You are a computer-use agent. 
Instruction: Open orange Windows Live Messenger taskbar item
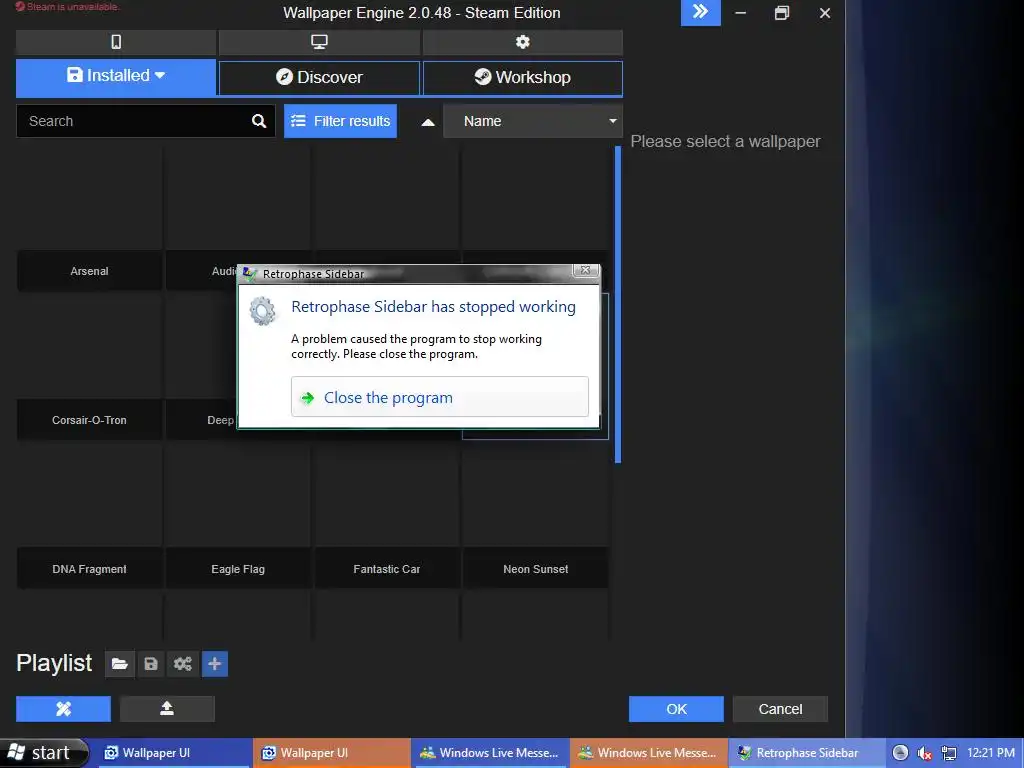pos(648,753)
